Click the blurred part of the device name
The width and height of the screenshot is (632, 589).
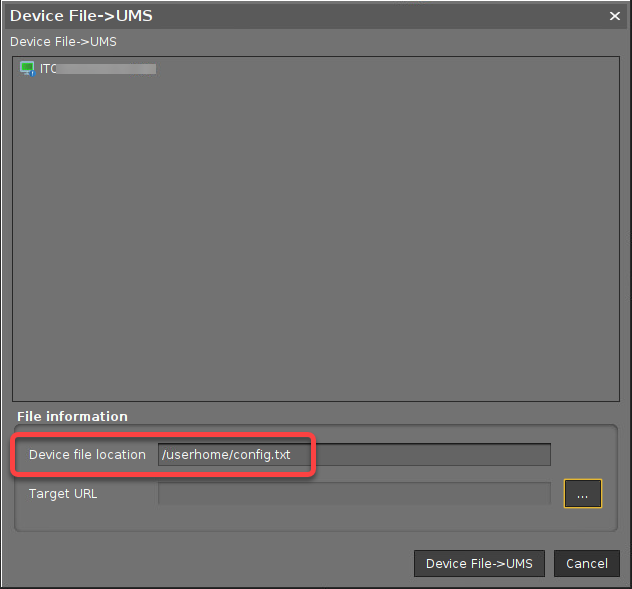point(108,69)
